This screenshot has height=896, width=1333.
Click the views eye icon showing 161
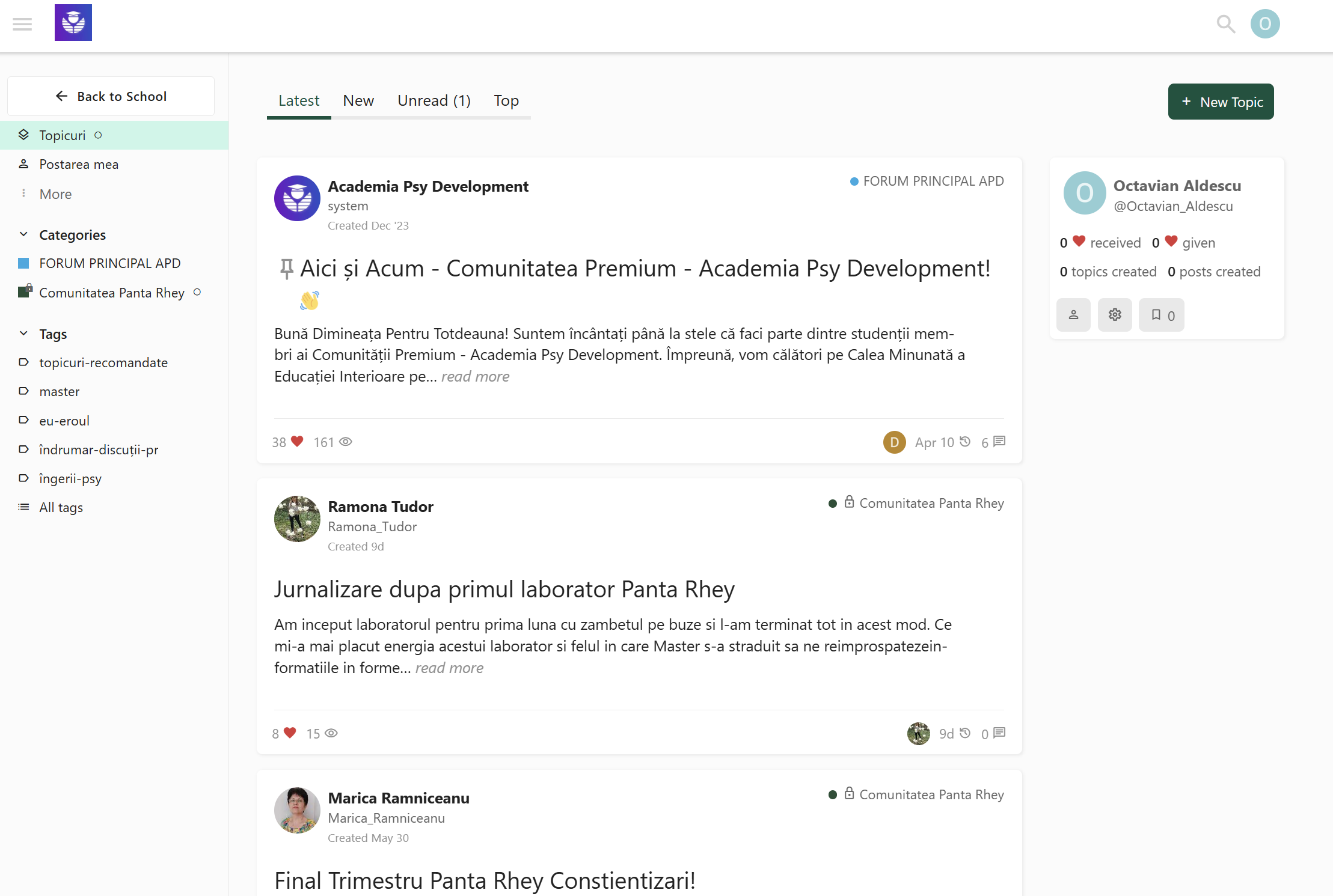pyautogui.click(x=346, y=442)
